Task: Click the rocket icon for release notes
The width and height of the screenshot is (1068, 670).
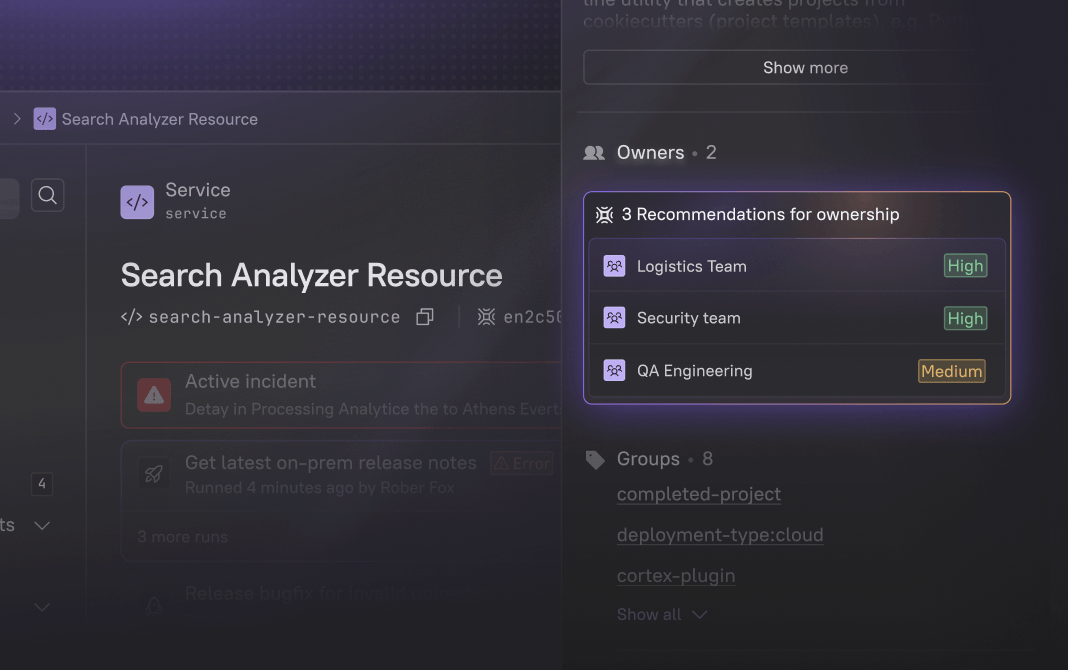Action: [x=154, y=474]
